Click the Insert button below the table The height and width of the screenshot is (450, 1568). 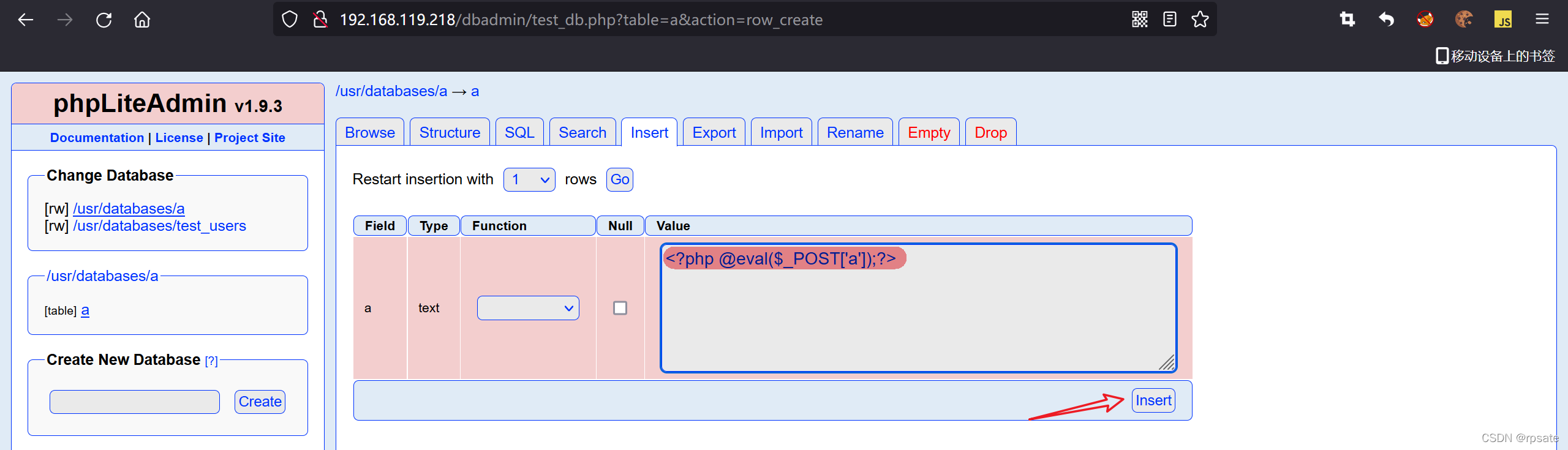1153,400
